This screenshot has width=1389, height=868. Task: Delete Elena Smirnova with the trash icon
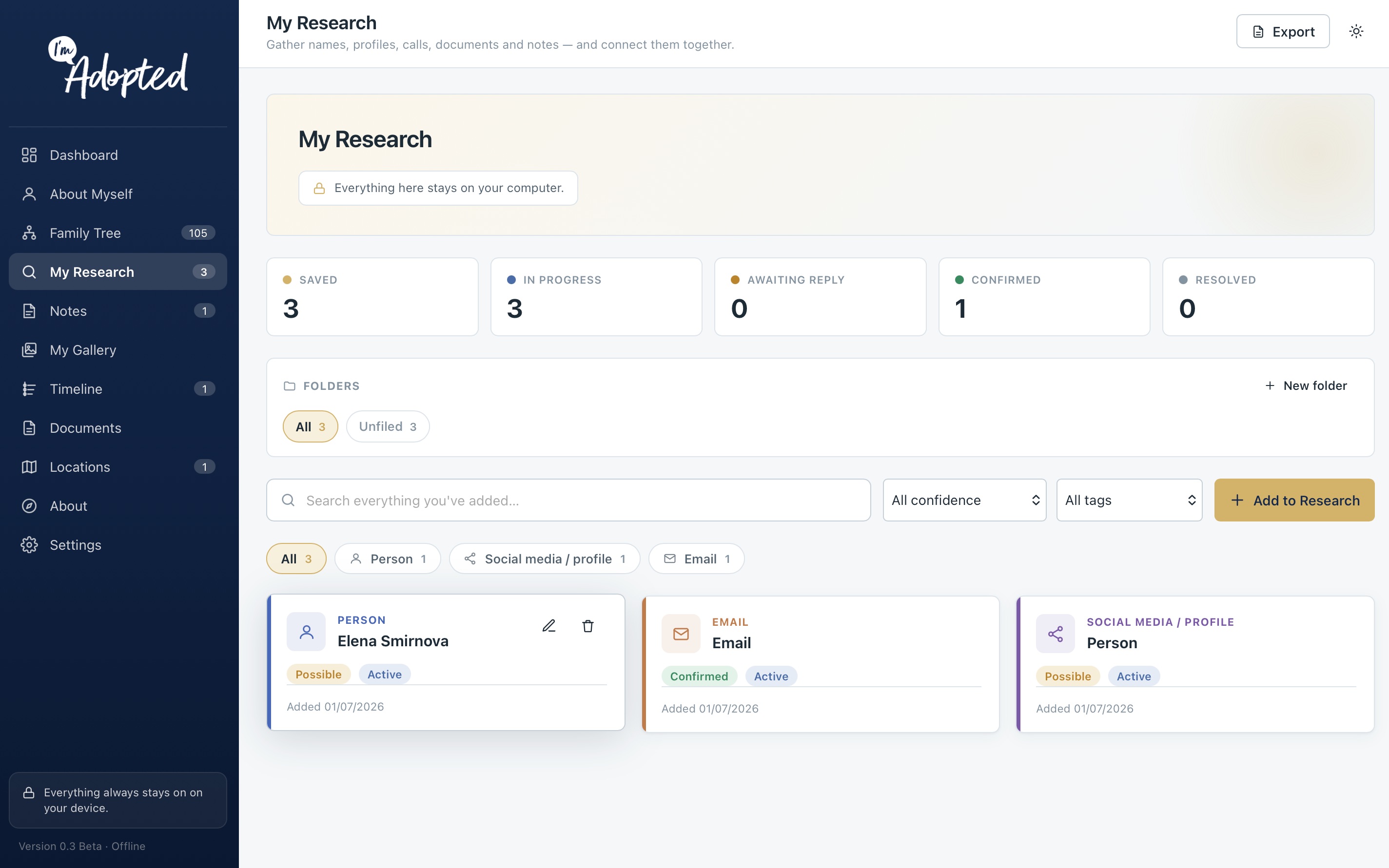[x=588, y=626]
